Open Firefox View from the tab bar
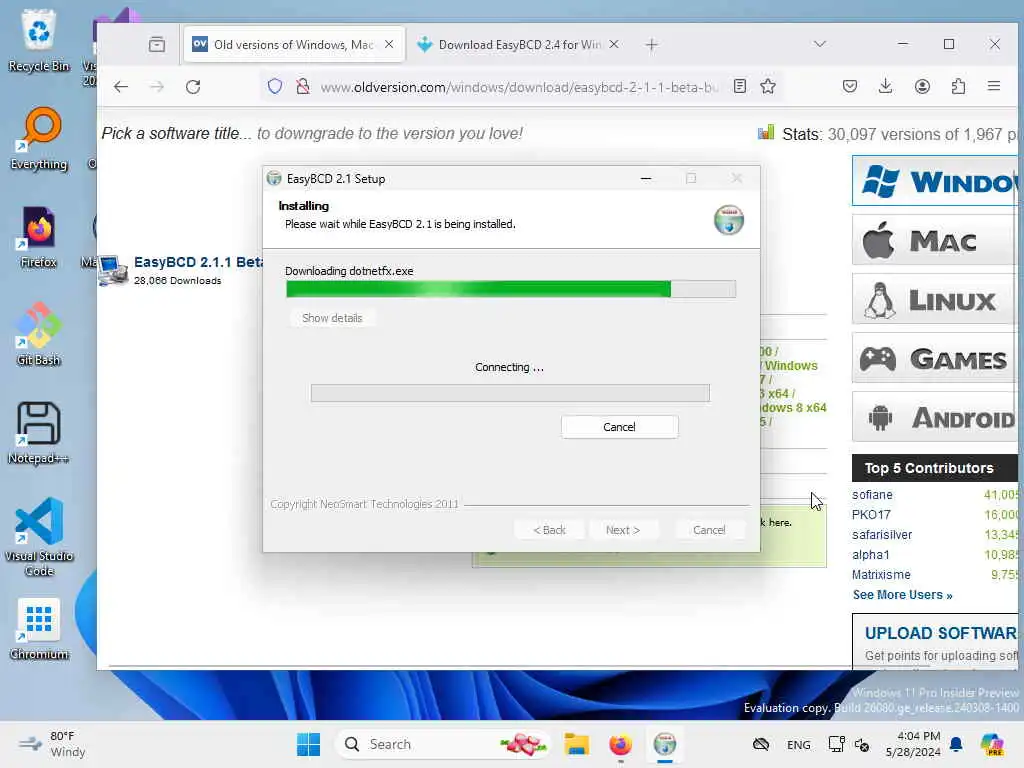Viewport: 1024px width, 768px height. (x=157, y=44)
